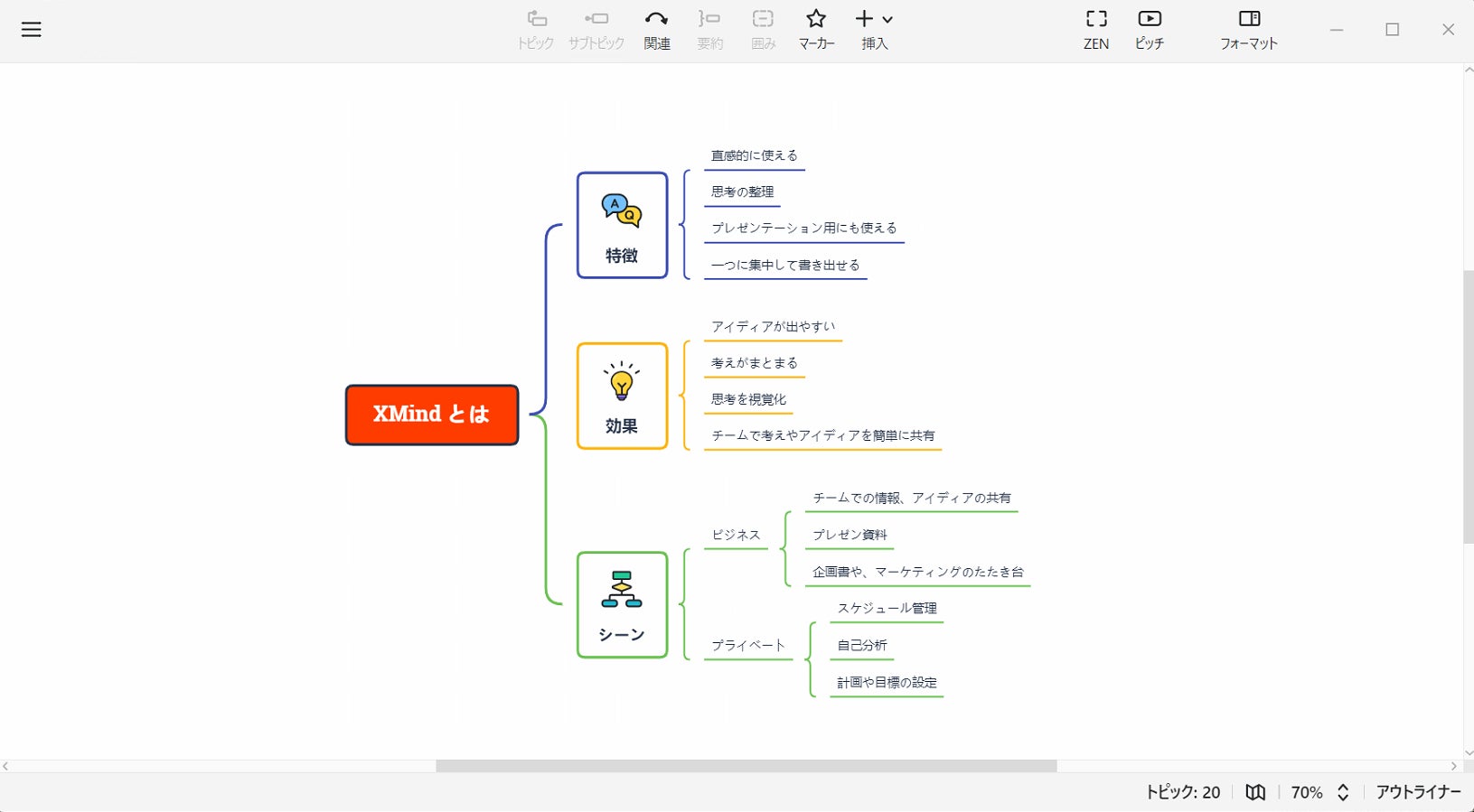Open the map overview book icon
The image size is (1474, 812).
click(1255, 792)
